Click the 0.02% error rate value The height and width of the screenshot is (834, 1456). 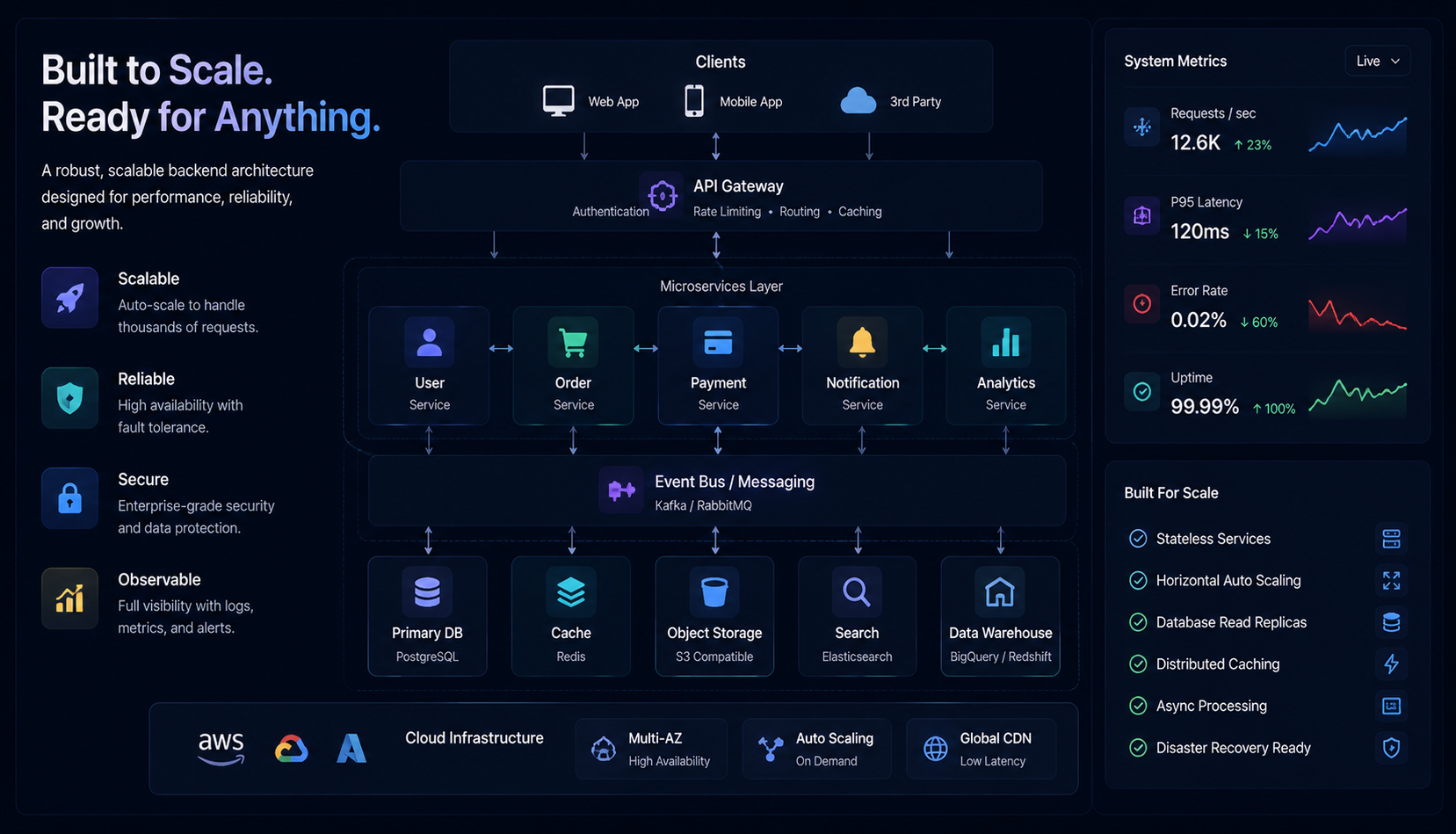[1198, 320]
